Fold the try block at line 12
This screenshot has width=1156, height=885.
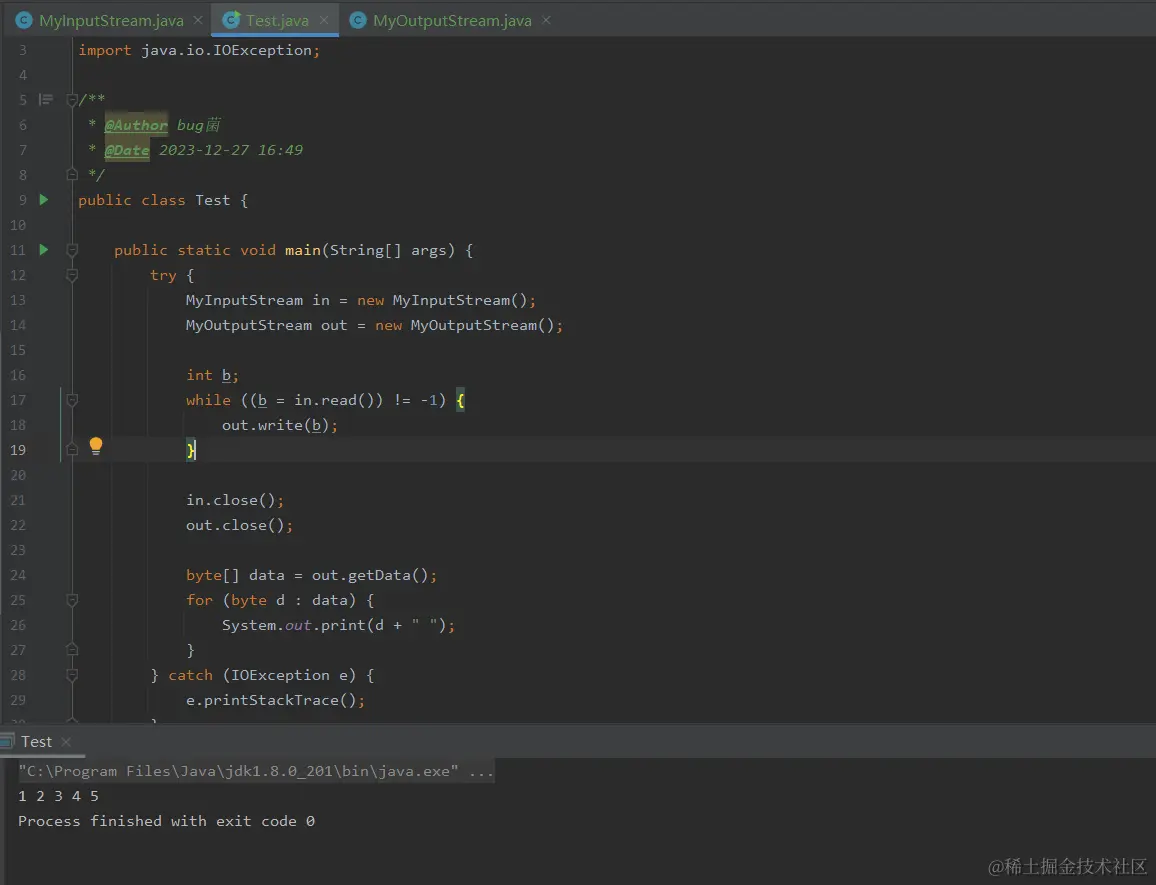72,275
